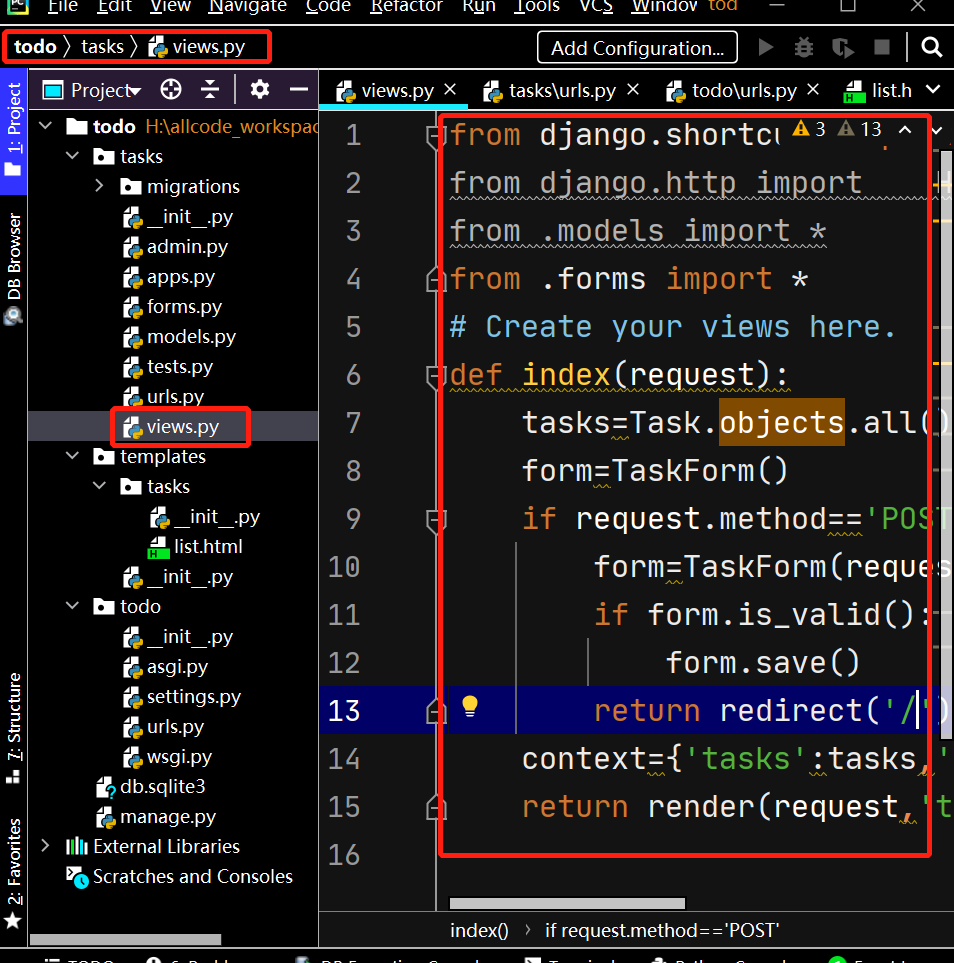This screenshot has width=954, height=963.
Task: Click line number 14 in gutter
Action: pos(344,758)
